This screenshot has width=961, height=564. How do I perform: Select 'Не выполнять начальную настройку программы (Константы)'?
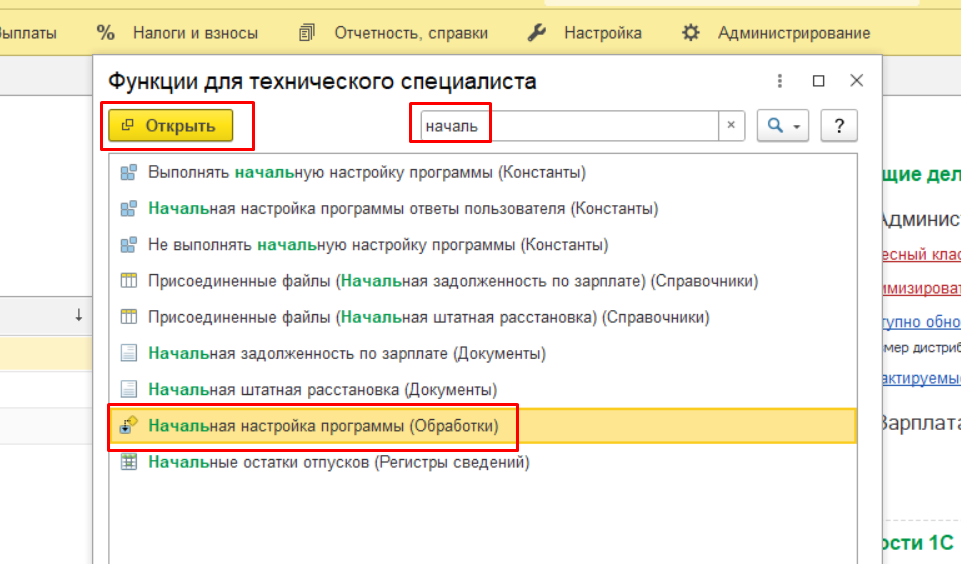(x=377, y=245)
